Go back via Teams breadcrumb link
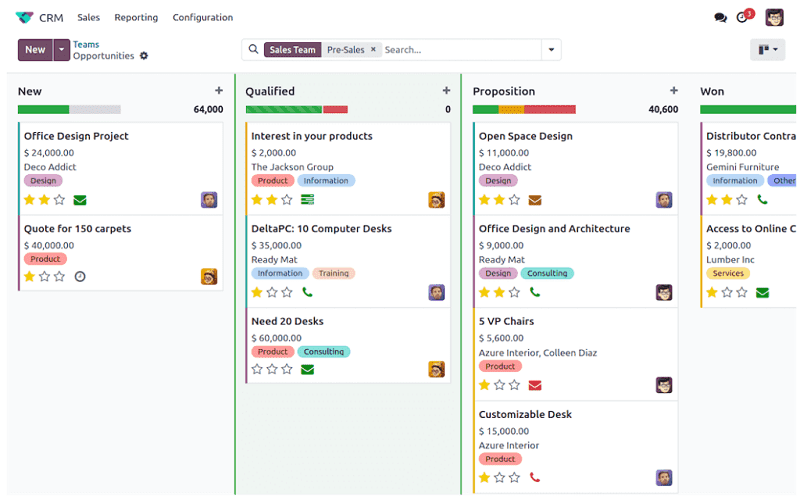Viewport: 800px width, 500px height. pyautogui.click(x=86, y=44)
